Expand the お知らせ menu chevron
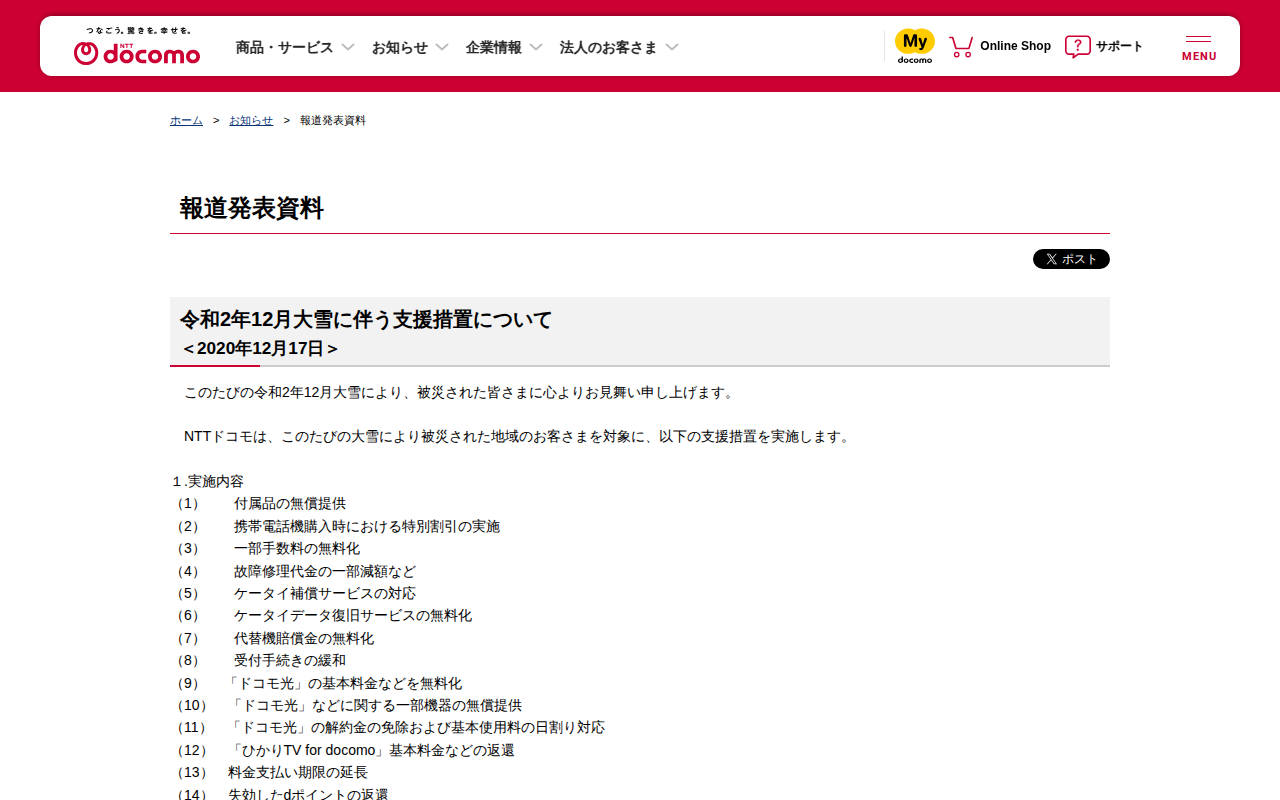This screenshot has height=800, width=1280. pos(442,47)
